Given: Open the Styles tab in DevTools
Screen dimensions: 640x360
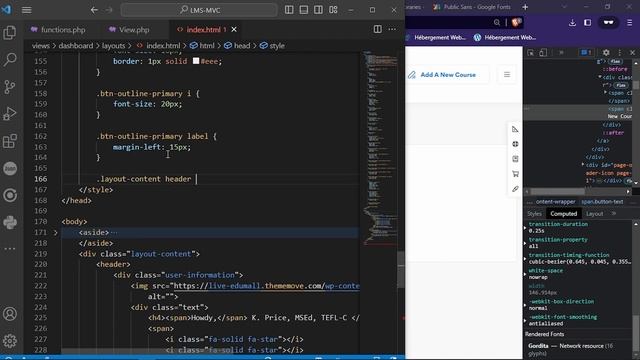Looking at the screenshot, I should [534, 213].
